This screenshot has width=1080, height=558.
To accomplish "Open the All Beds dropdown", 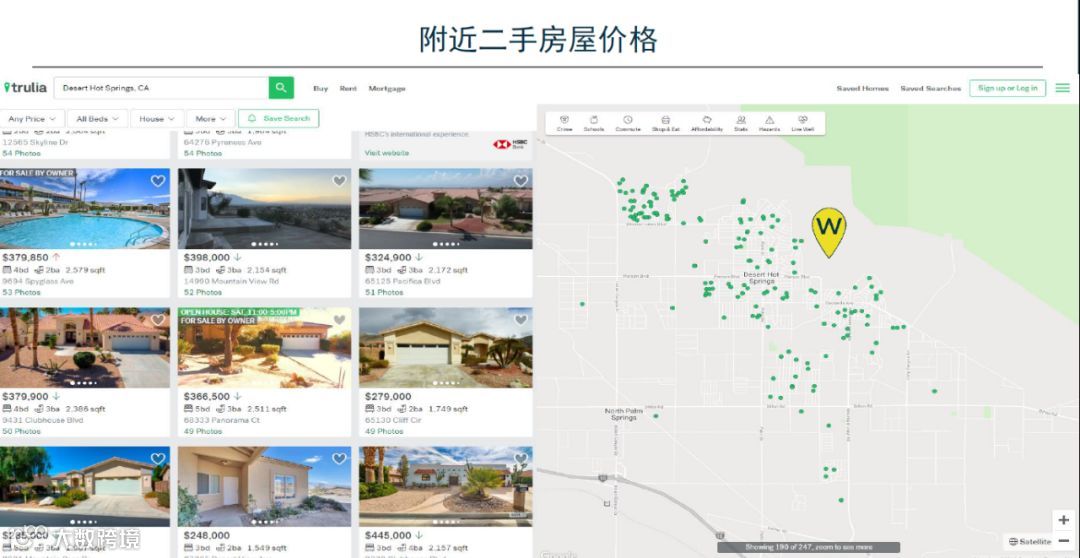I will click(97, 118).
